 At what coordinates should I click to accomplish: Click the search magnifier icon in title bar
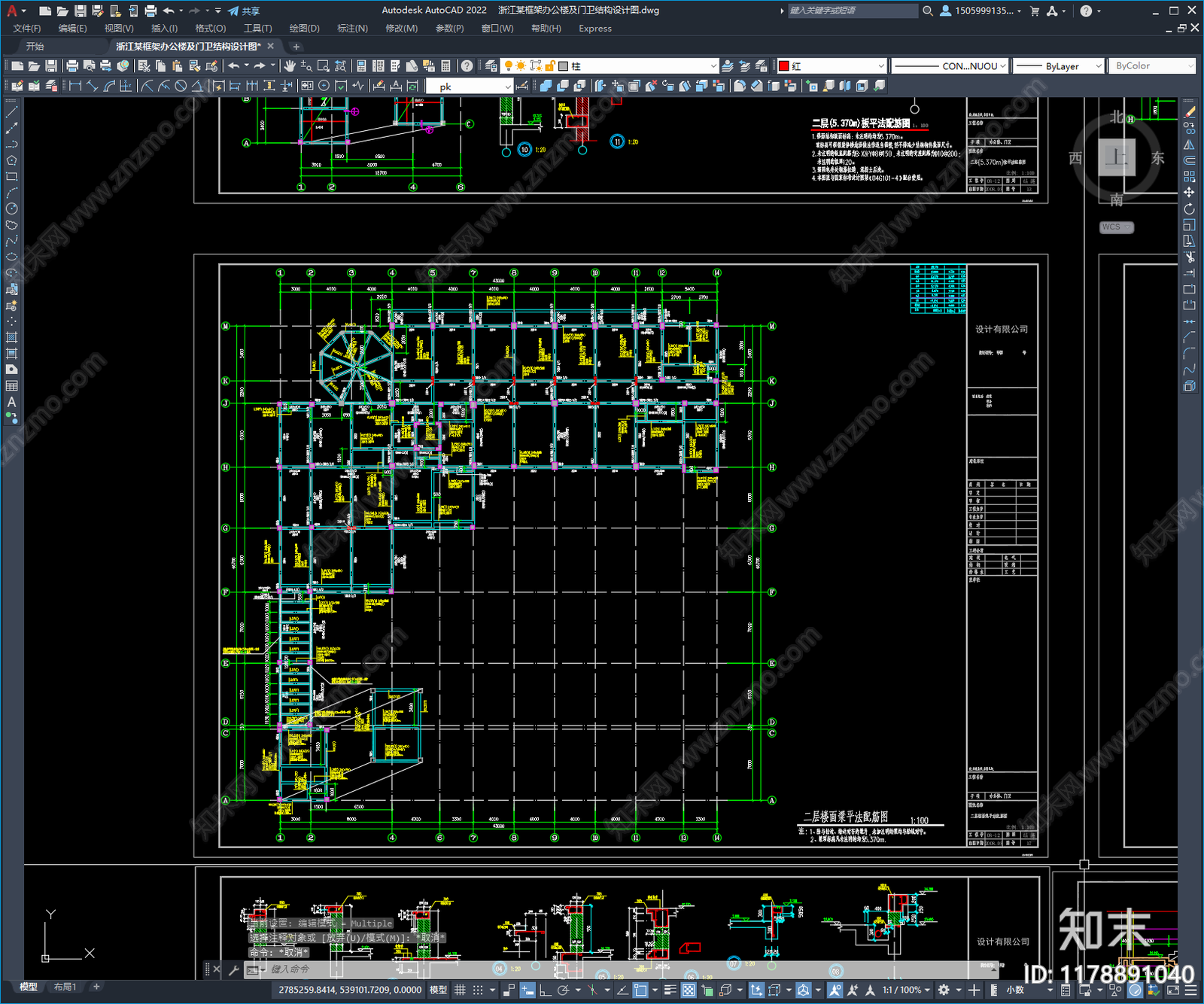pos(928,11)
